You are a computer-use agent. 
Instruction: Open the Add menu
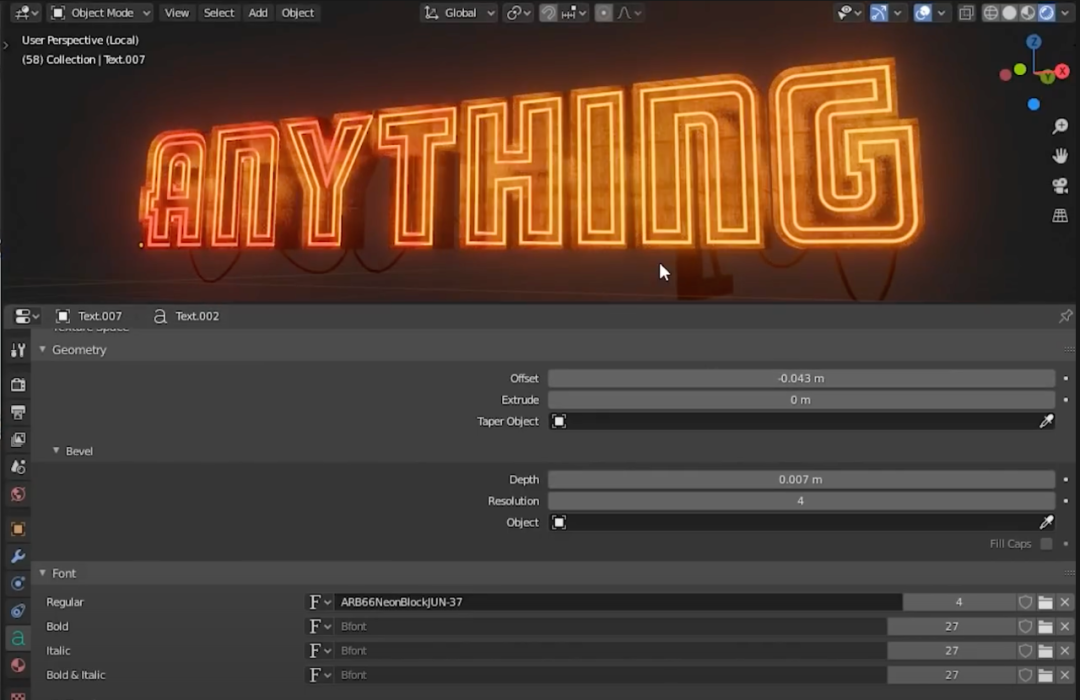[258, 12]
